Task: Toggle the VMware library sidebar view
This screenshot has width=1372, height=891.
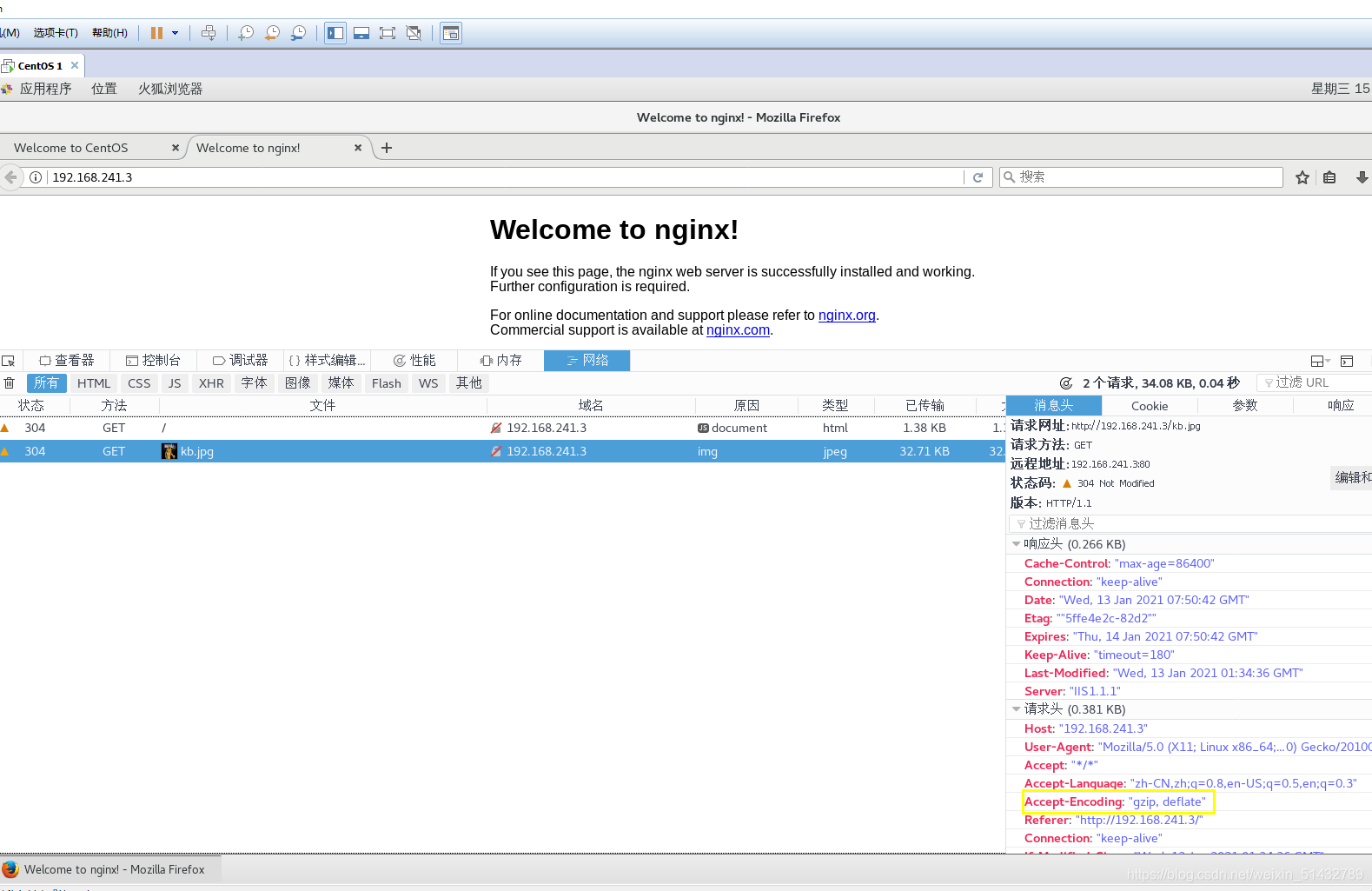Action: 335,33
